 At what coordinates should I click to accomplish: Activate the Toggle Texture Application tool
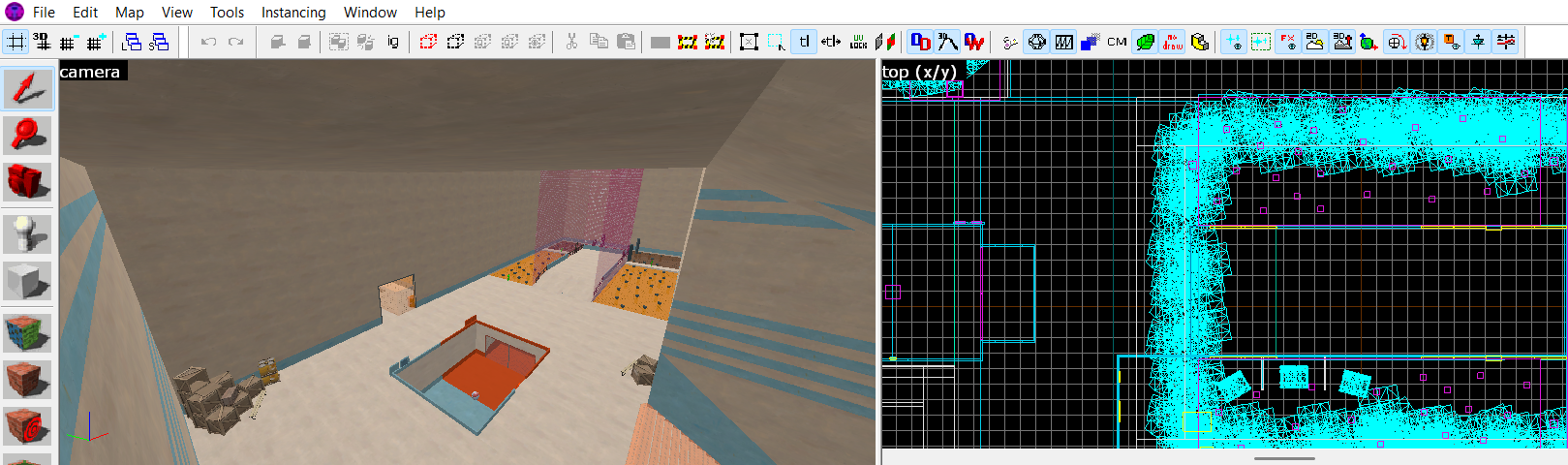tap(27, 332)
